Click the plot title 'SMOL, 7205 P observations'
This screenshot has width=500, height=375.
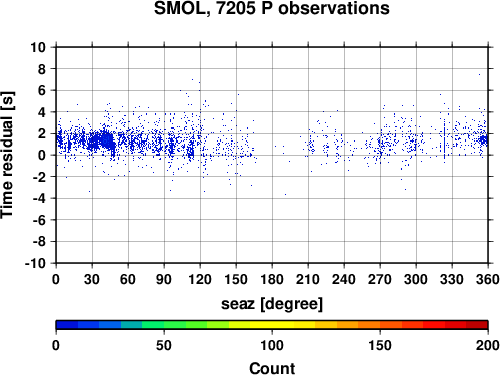coord(271,8)
